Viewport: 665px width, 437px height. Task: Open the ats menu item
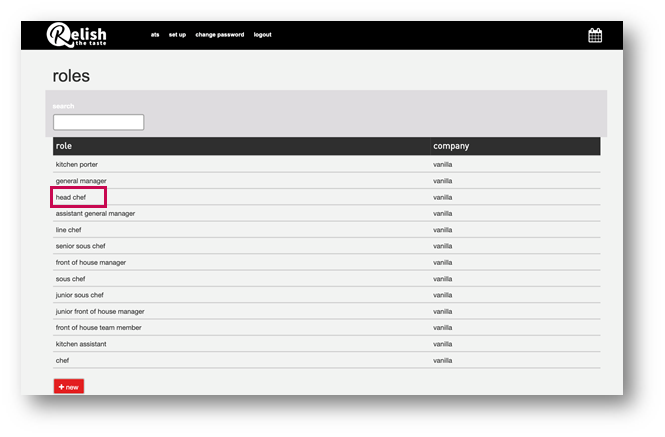[155, 35]
